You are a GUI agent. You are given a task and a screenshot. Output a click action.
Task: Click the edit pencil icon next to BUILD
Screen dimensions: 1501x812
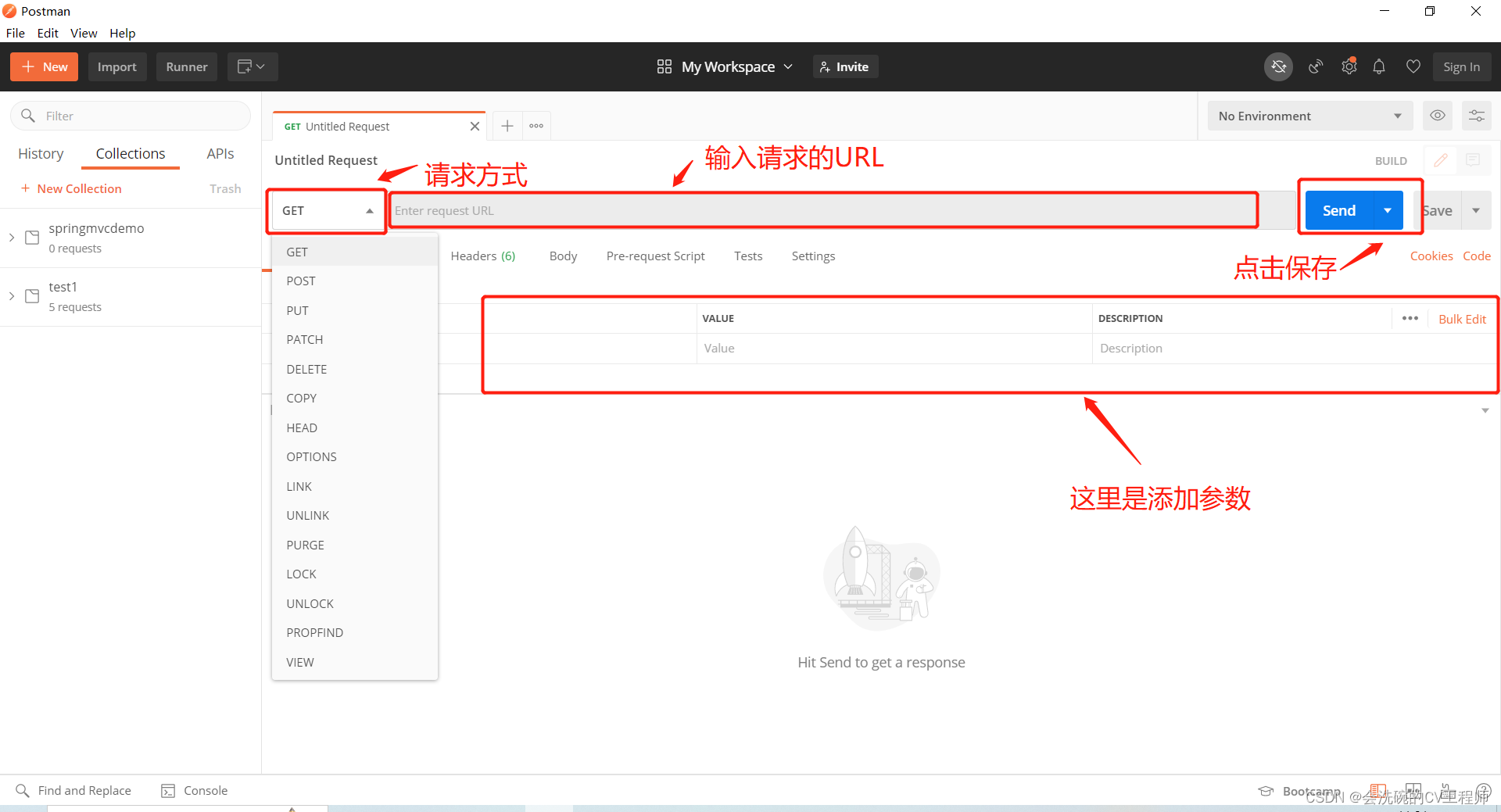coord(1440,160)
